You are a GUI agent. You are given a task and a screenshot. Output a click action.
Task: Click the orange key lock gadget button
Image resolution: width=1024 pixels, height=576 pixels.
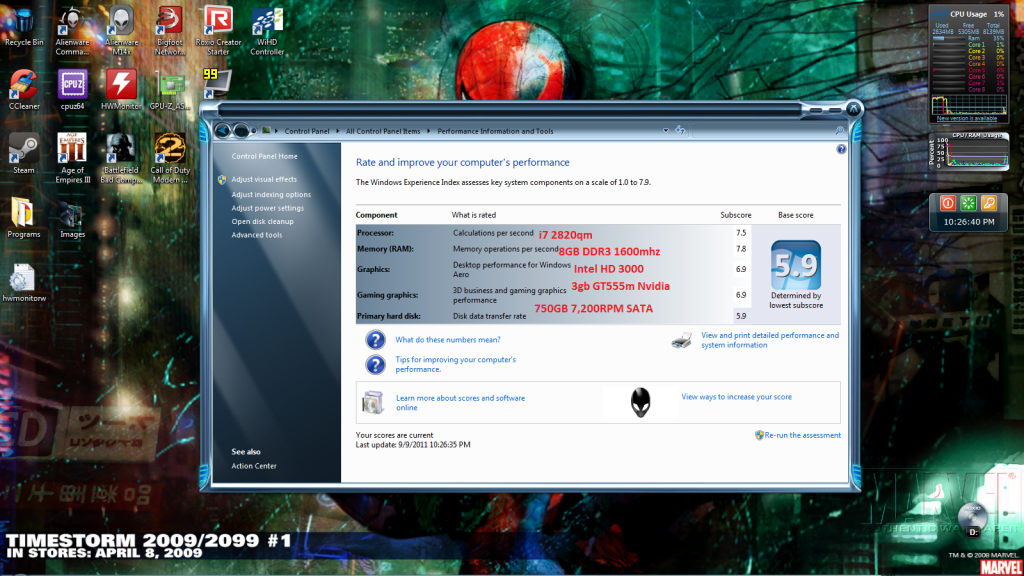click(x=989, y=203)
